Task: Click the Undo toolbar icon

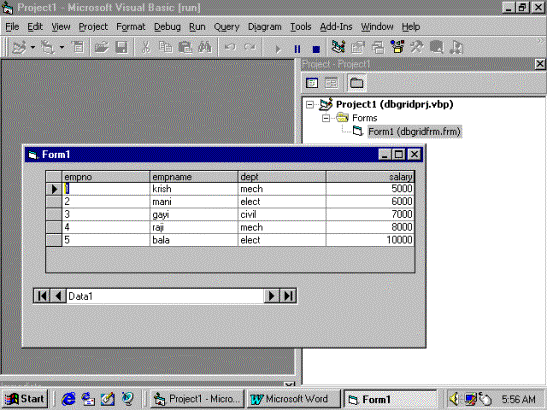Action: (230, 47)
